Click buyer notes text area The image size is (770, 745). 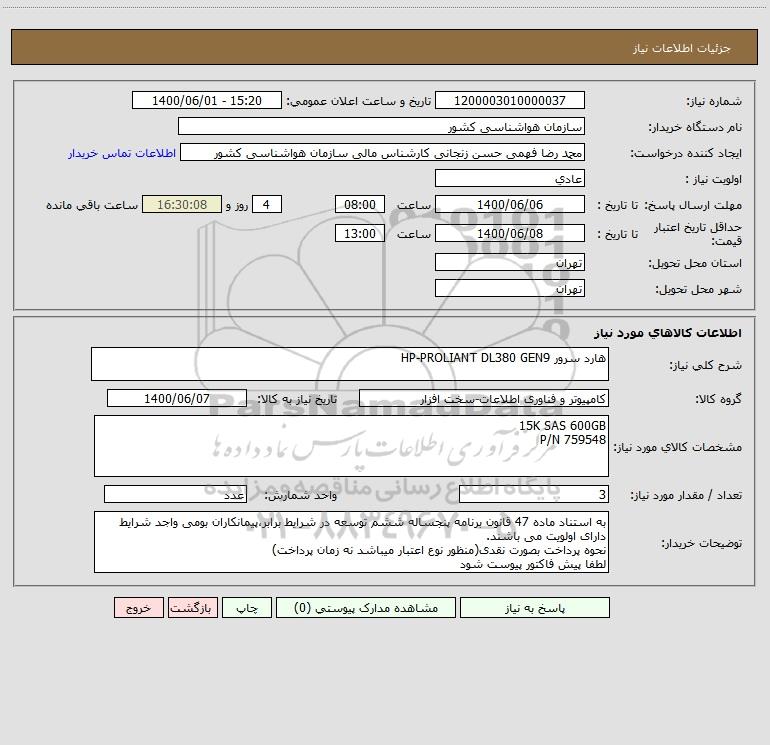coord(351,542)
